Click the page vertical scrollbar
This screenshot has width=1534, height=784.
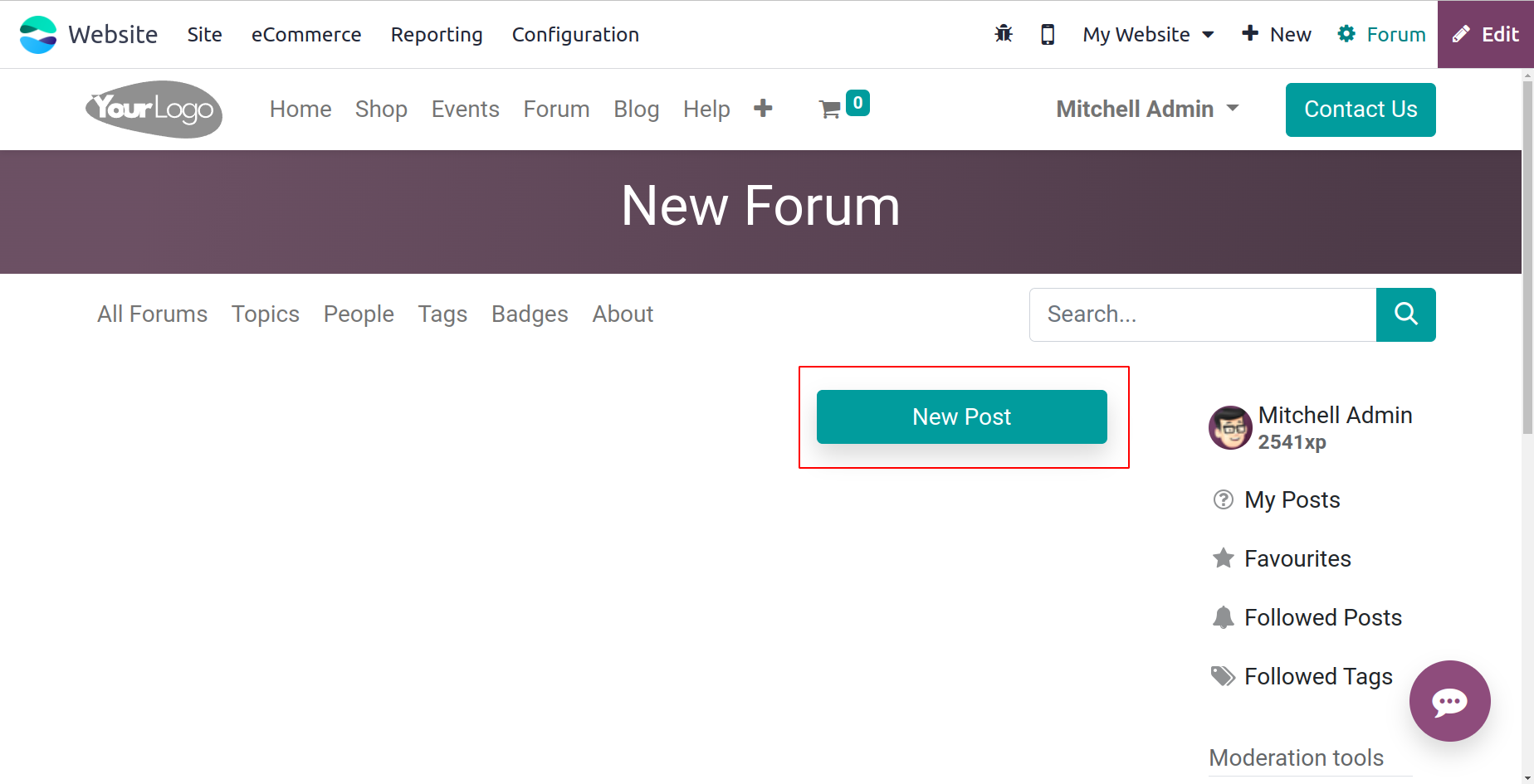click(x=1527, y=257)
